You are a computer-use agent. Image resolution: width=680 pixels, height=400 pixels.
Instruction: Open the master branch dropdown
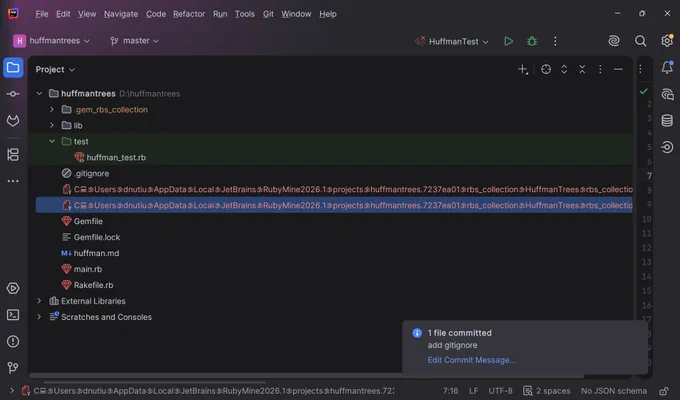pyautogui.click(x=134, y=41)
